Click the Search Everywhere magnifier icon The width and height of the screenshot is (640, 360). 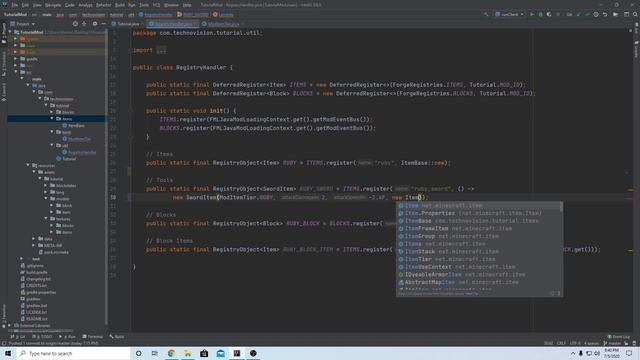tap(636, 14)
